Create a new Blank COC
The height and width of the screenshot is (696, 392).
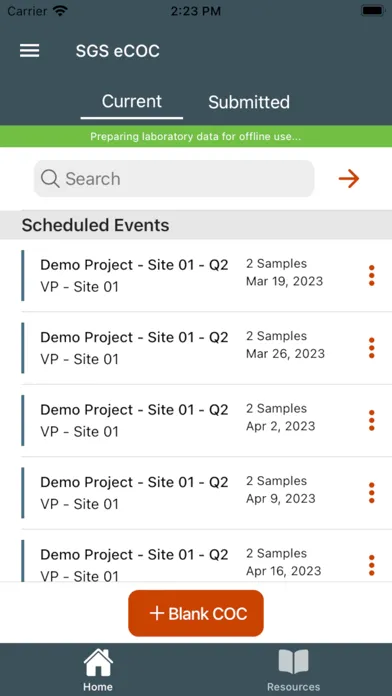point(196,613)
